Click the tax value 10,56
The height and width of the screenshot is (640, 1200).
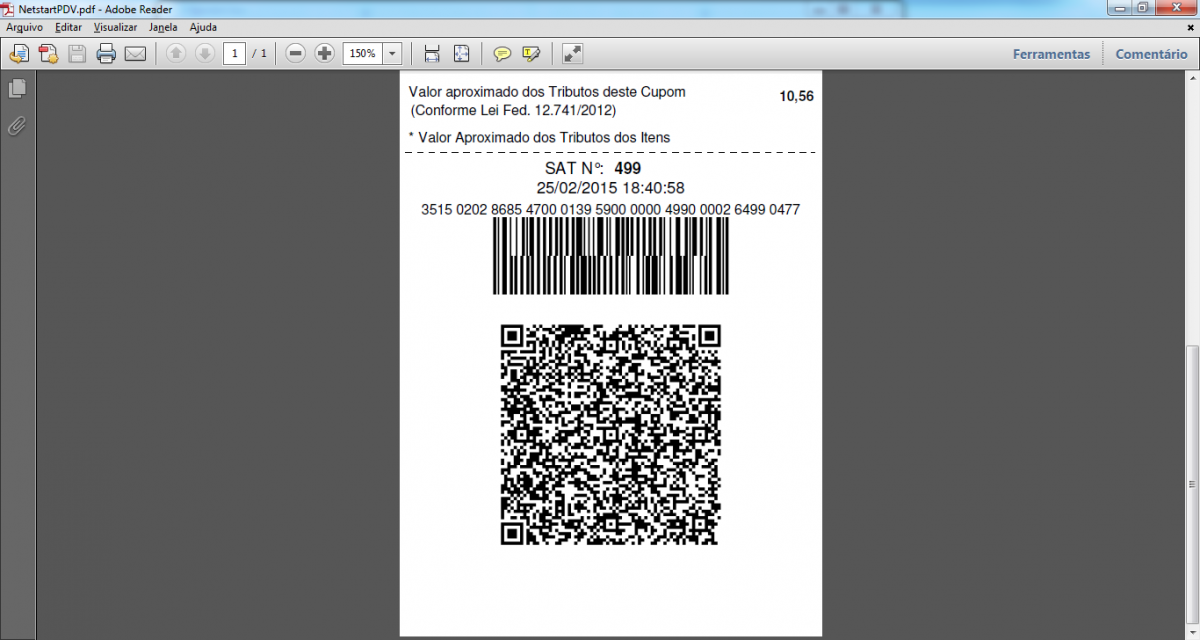[796, 96]
